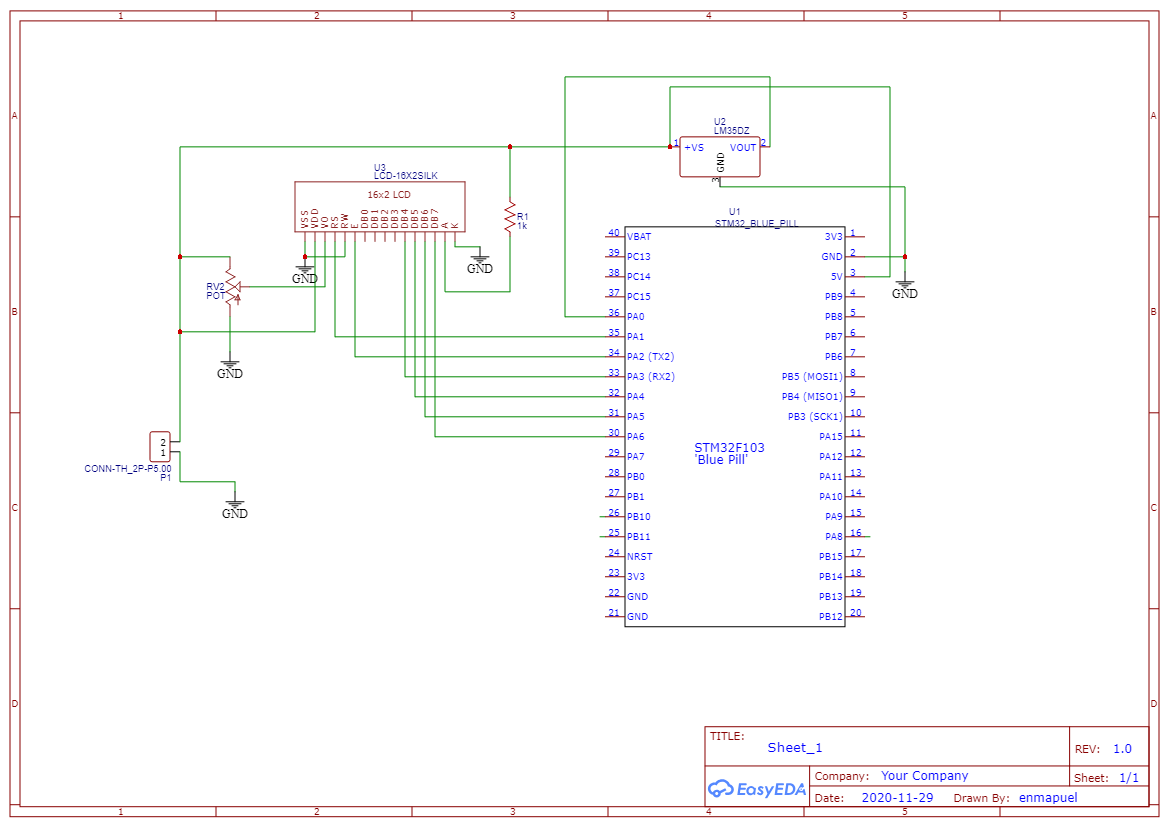1169x827 pixels.
Task: Select the Drawn By name enmapuel
Action: (x=1047, y=797)
